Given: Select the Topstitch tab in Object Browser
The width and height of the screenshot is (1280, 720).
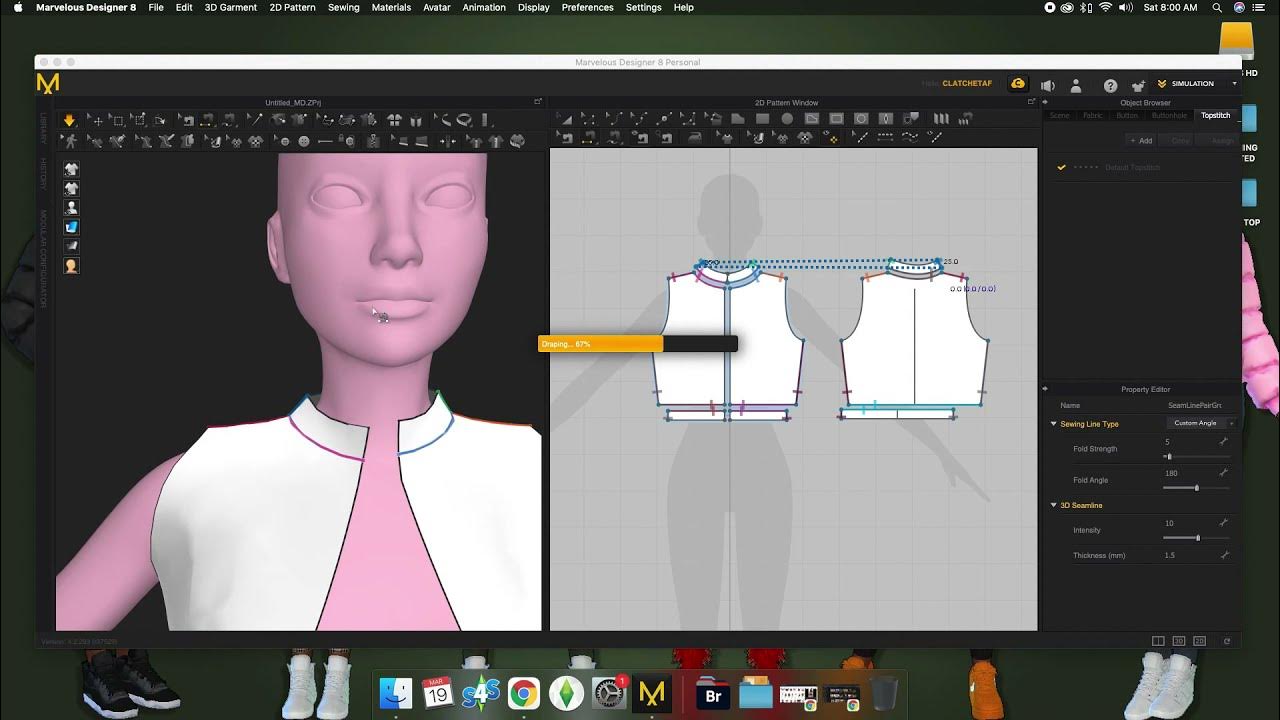Looking at the screenshot, I should [x=1215, y=116].
